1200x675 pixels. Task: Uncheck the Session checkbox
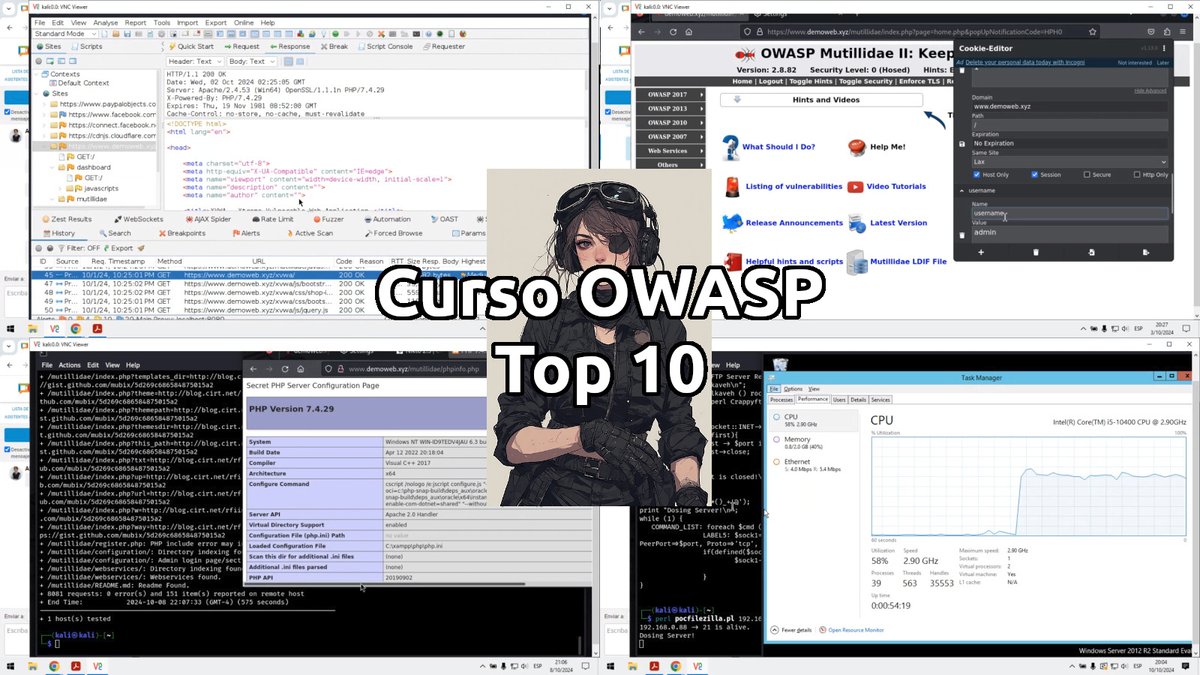1035,174
